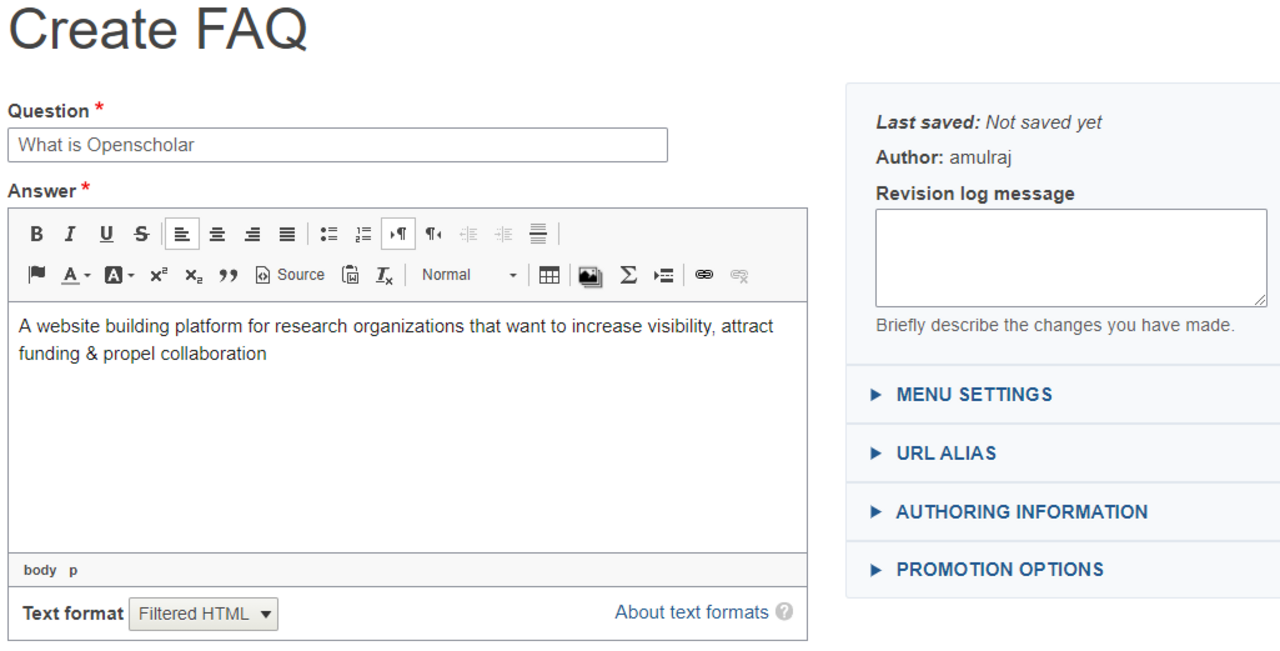
Task: Expand the URL Alias section
Action: pyautogui.click(x=945, y=453)
